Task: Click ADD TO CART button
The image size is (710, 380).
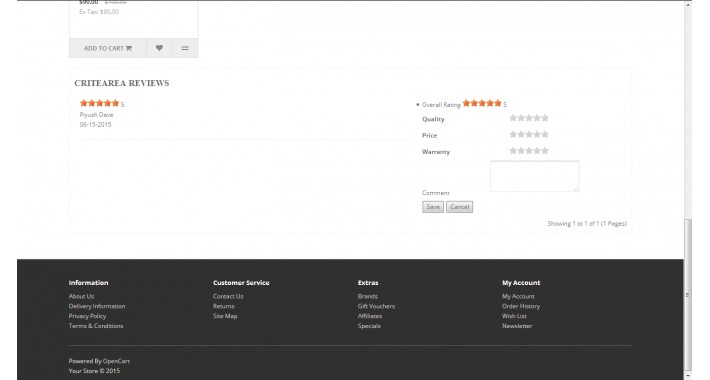Action: 107,48
